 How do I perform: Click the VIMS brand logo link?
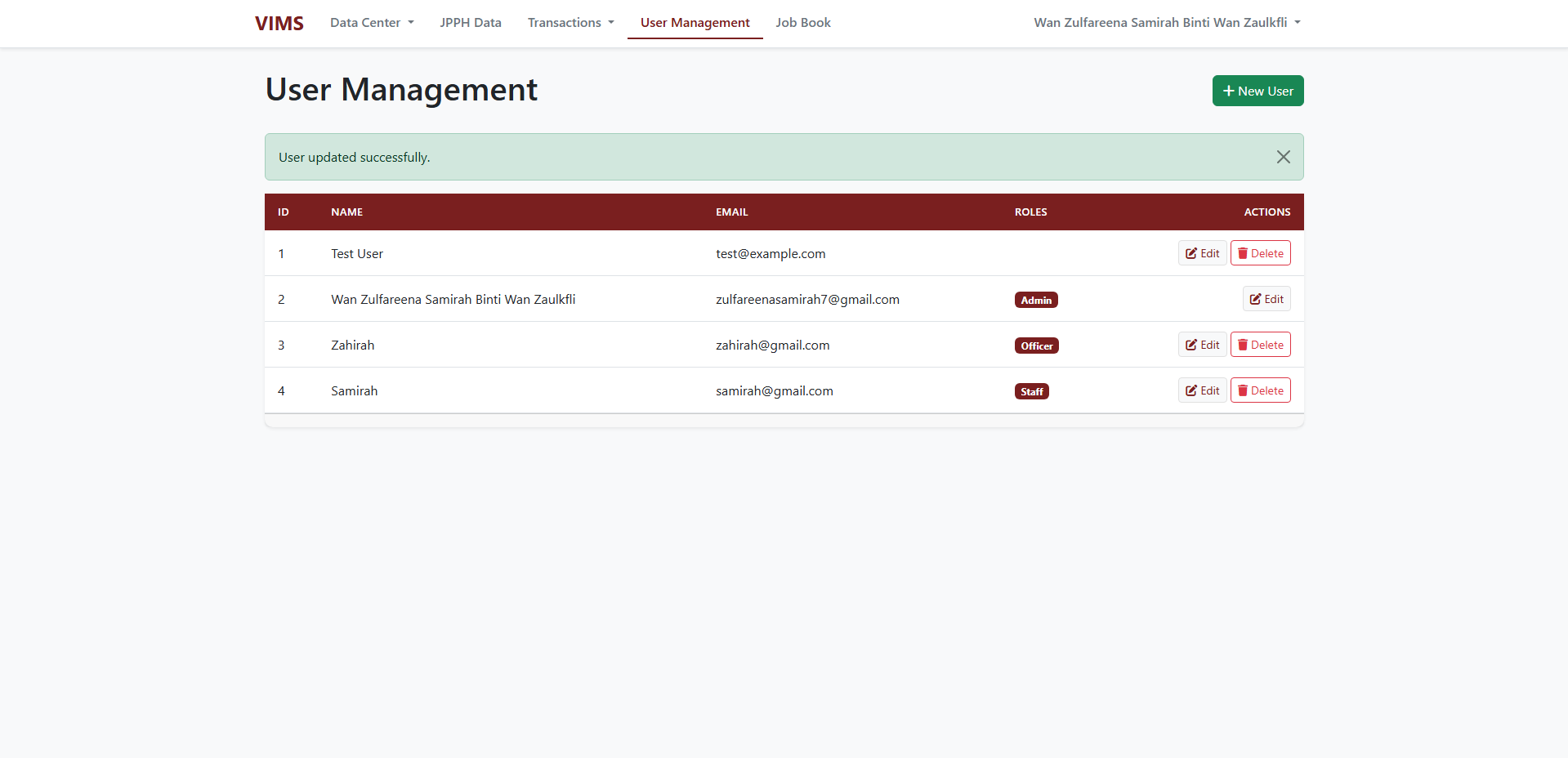coord(279,23)
